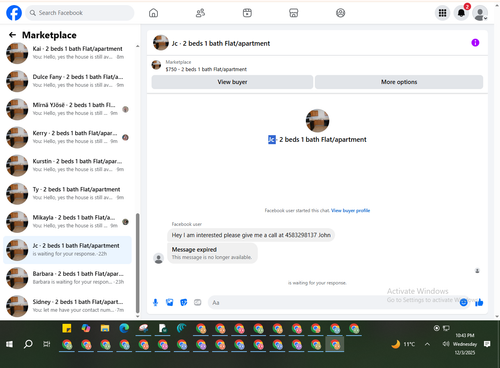The image size is (500, 368).
Task: Click the Message expired bubble
Action: 212,253
